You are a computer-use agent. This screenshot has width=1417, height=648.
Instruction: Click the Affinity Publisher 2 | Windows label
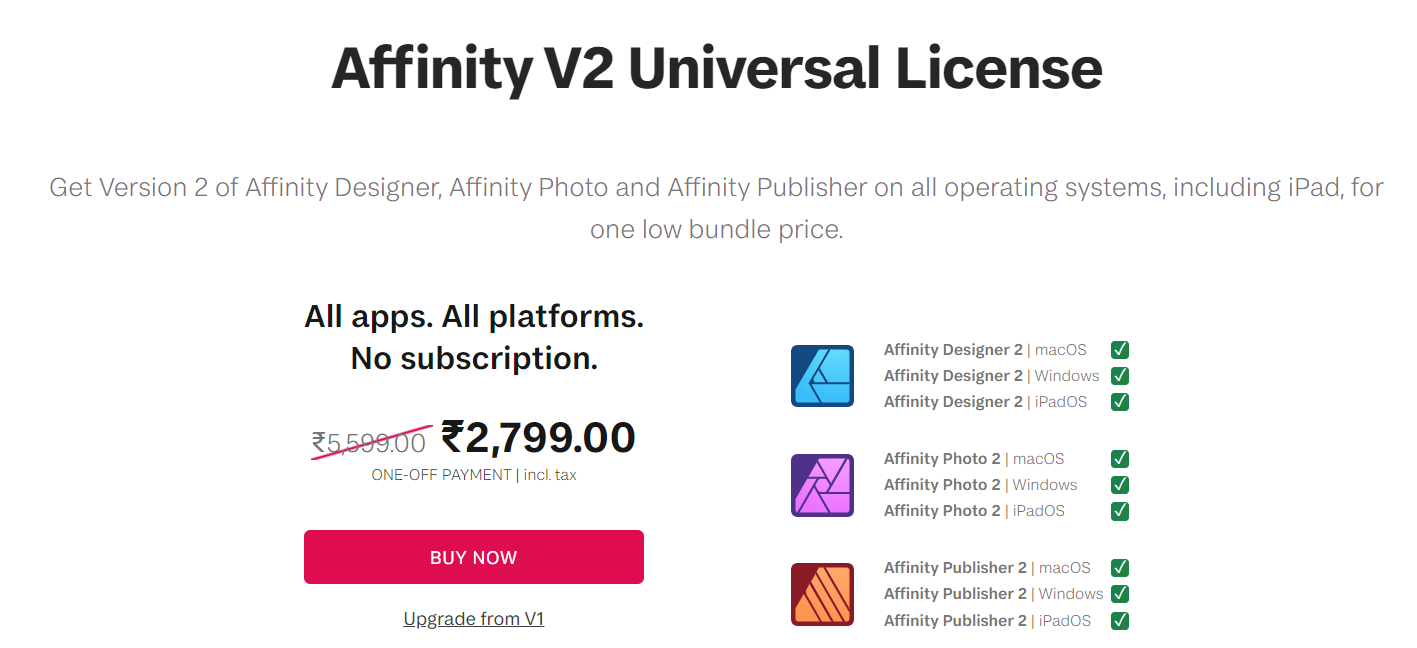tap(994, 594)
